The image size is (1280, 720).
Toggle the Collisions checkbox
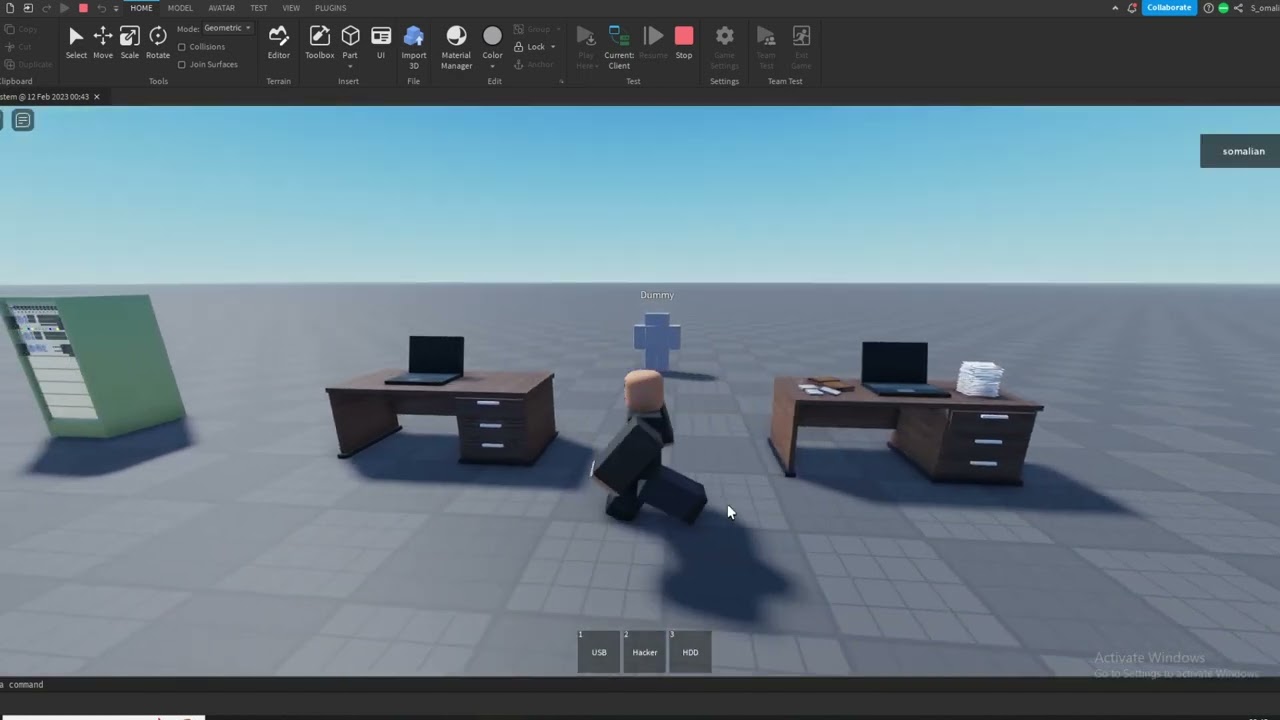tap(181, 47)
